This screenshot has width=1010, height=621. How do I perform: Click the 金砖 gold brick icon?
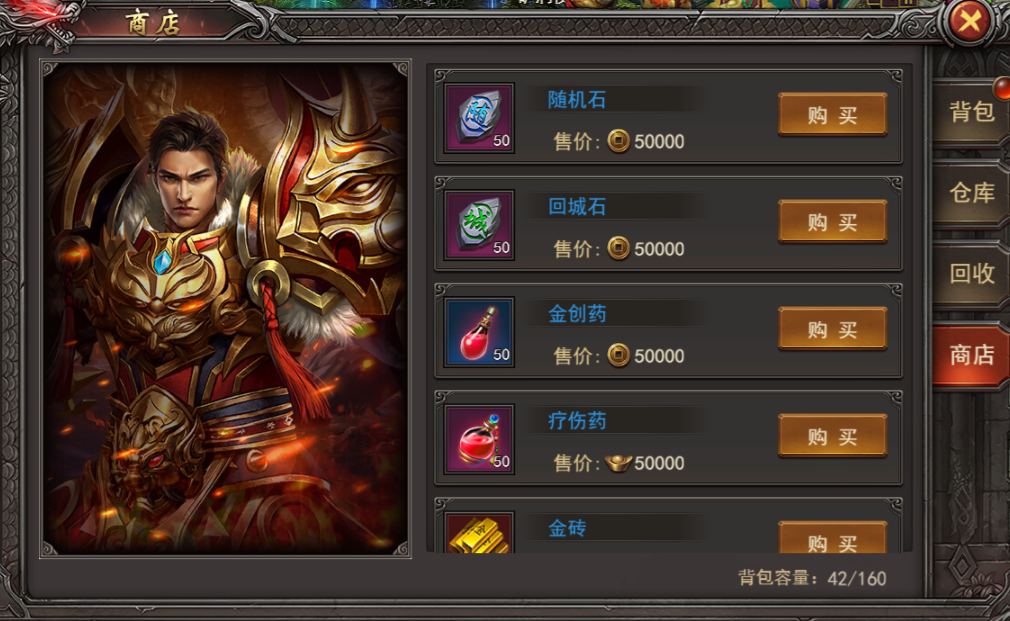[x=479, y=533]
